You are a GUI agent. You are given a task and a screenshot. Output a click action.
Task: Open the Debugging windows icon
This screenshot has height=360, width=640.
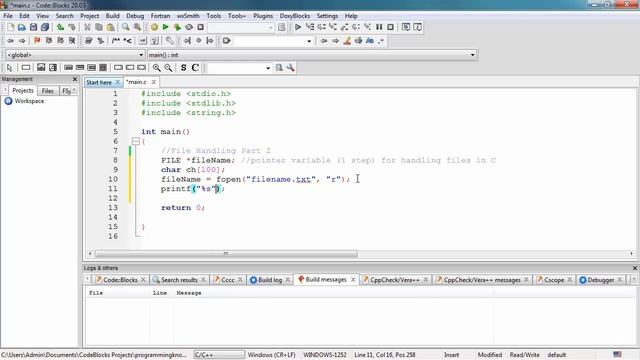click(x=406, y=27)
